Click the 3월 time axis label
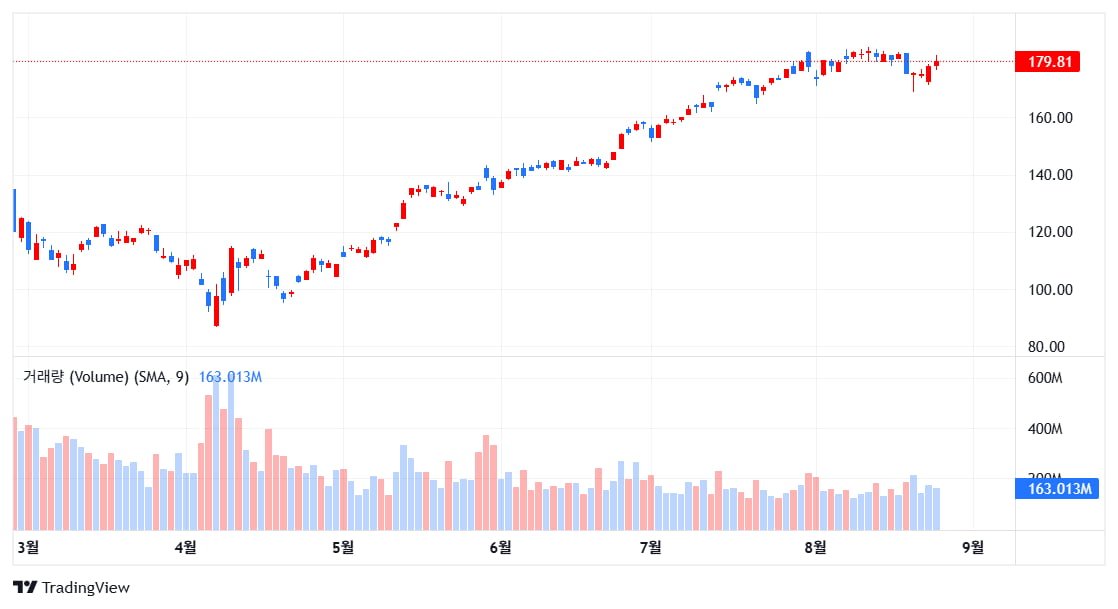The width and height of the screenshot is (1118, 609). pos(29,547)
